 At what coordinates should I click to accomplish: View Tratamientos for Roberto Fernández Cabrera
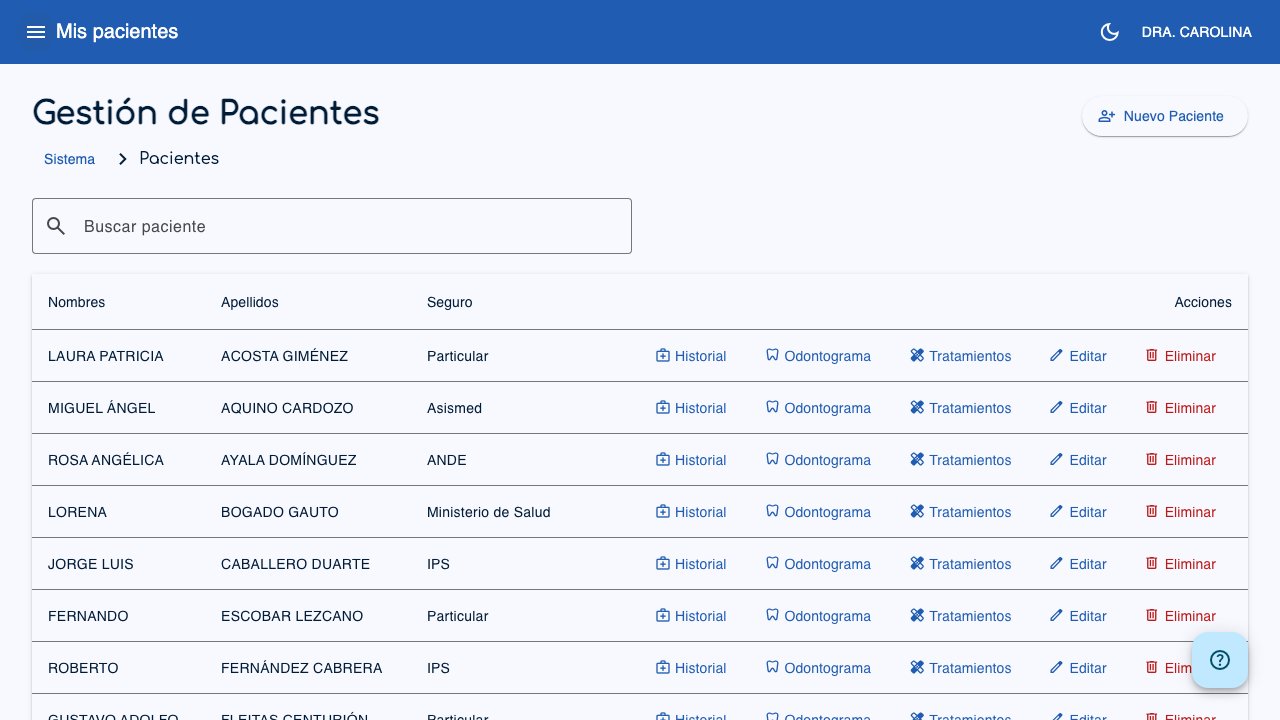pos(961,668)
